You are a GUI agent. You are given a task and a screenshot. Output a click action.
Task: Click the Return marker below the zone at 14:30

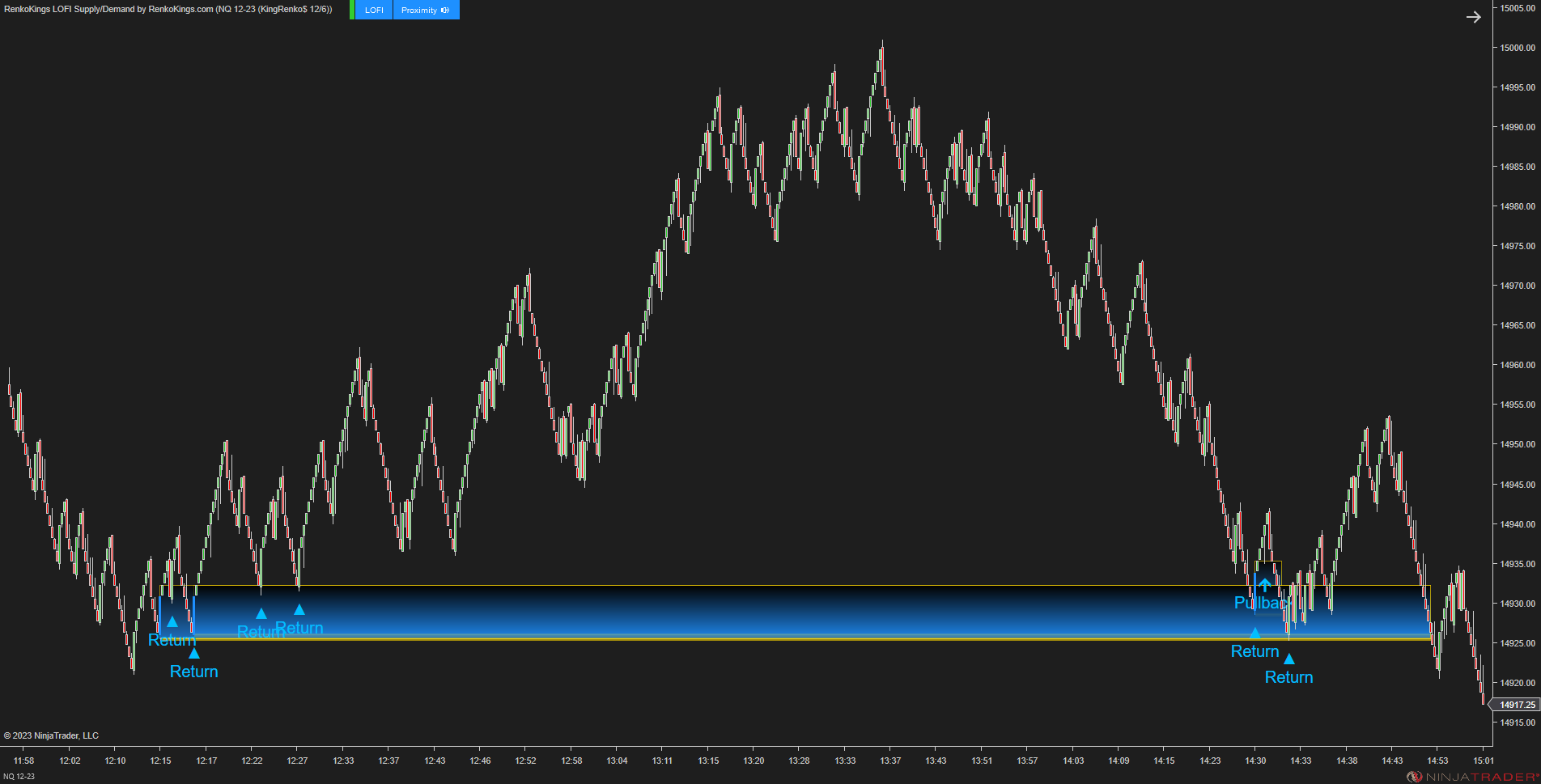pos(1255,632)
